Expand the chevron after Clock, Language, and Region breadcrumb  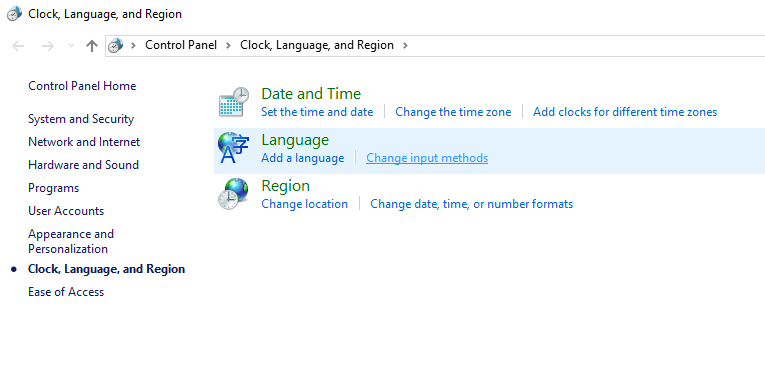405,46
